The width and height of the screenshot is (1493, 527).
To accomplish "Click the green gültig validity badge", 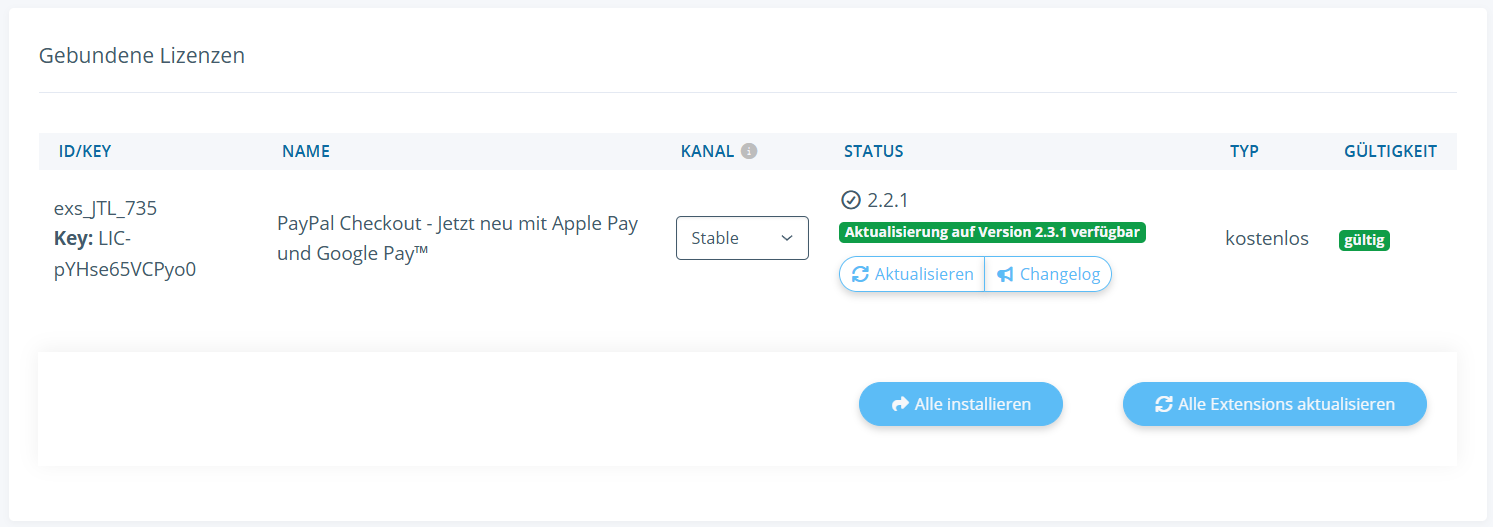I will 1364,240.
